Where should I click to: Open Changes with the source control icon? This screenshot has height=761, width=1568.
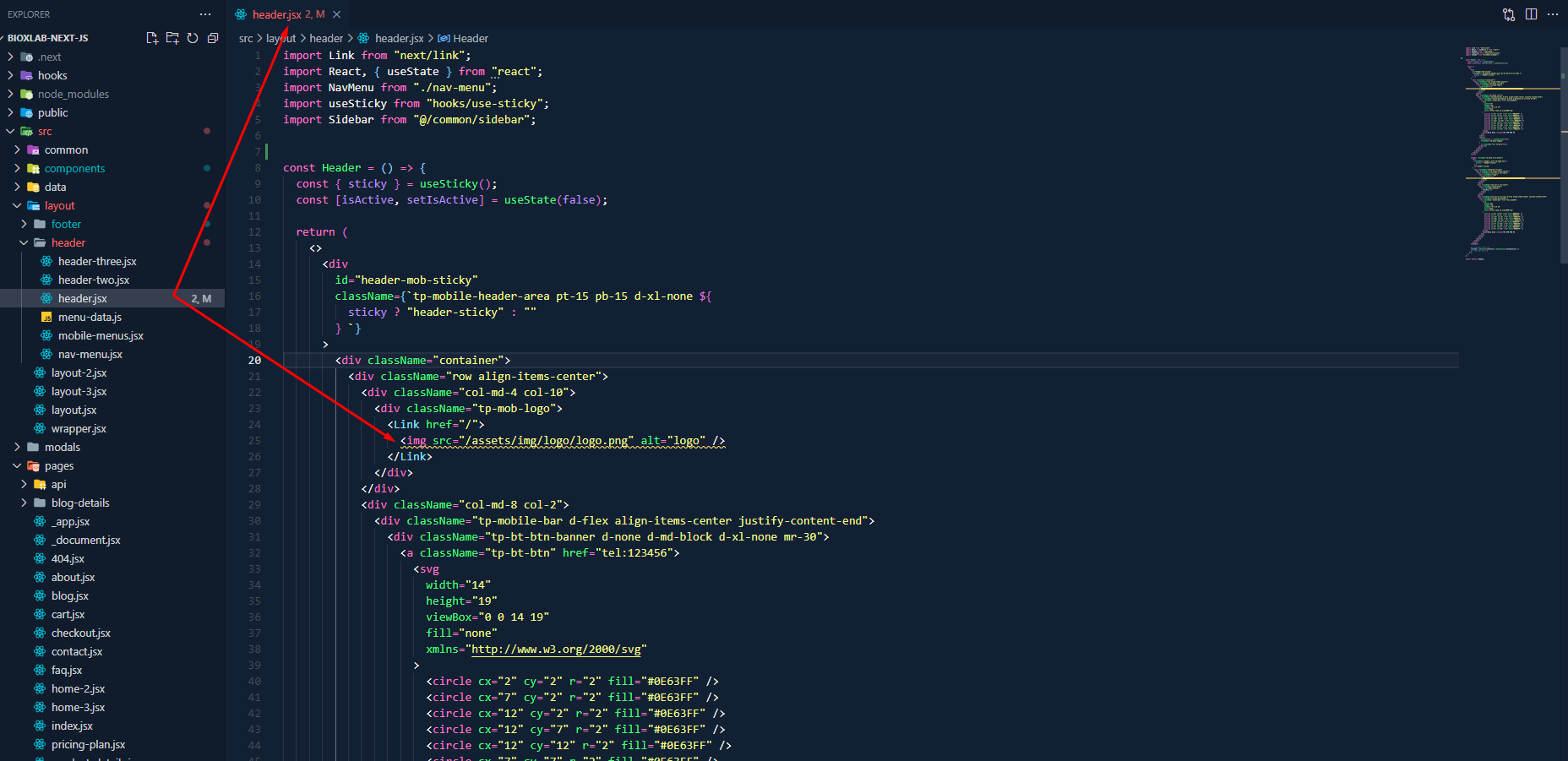point(1509,14)
